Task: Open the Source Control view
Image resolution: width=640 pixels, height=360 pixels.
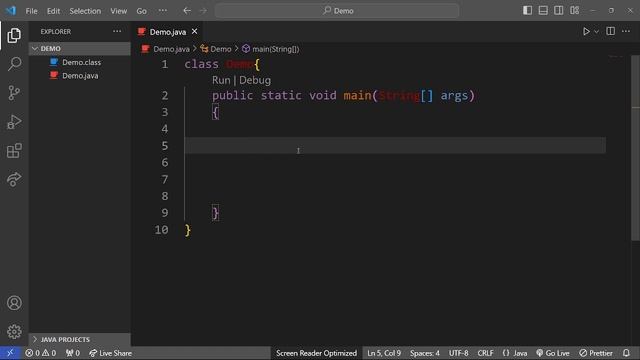Action: coord(14,93)
